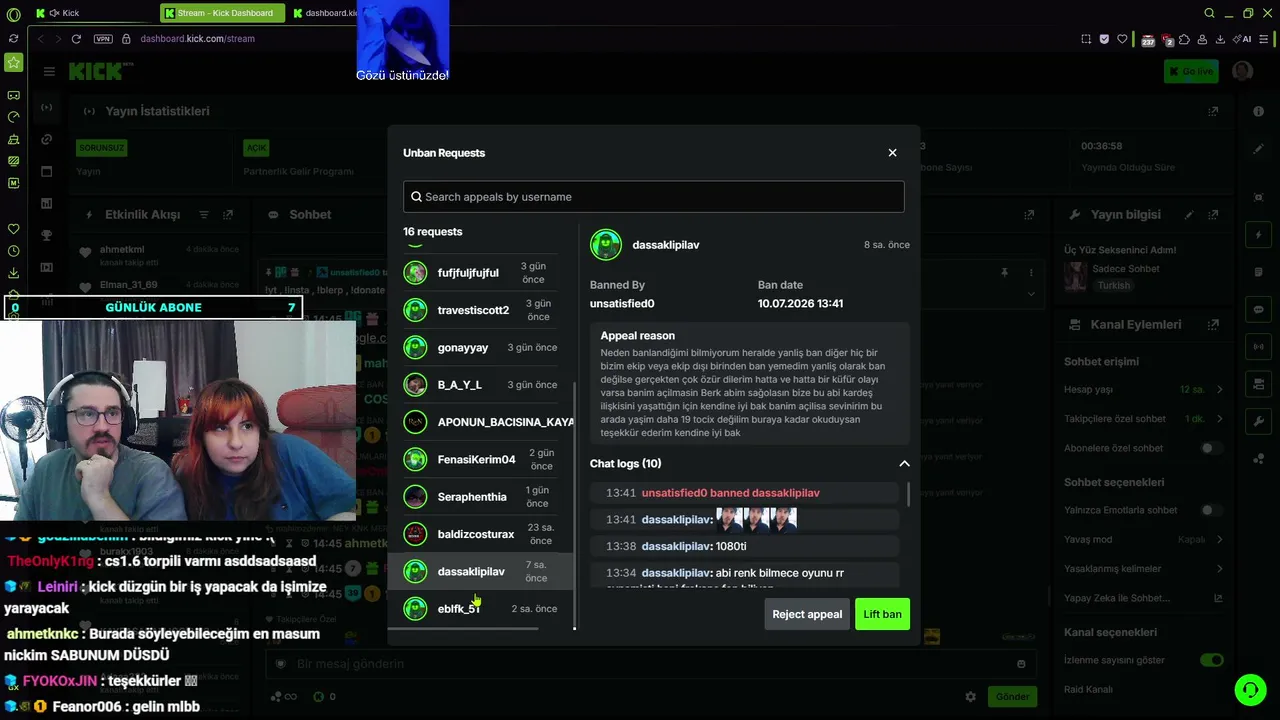Open the Opera GX main menu

click(x=13, y=14)
